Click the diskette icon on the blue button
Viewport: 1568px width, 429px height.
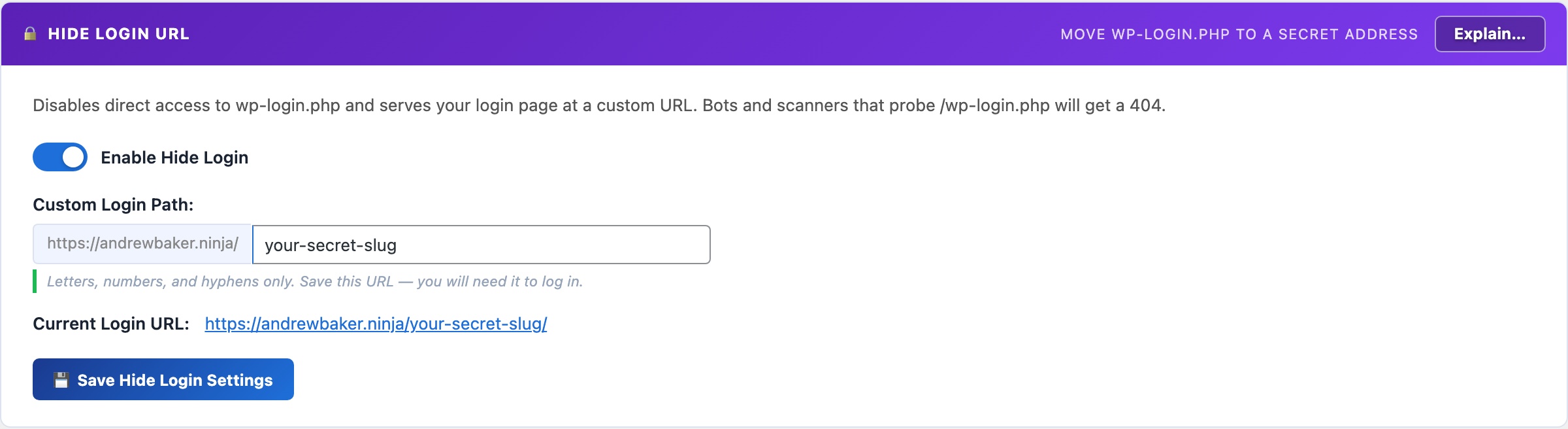[x=62, y=379]
